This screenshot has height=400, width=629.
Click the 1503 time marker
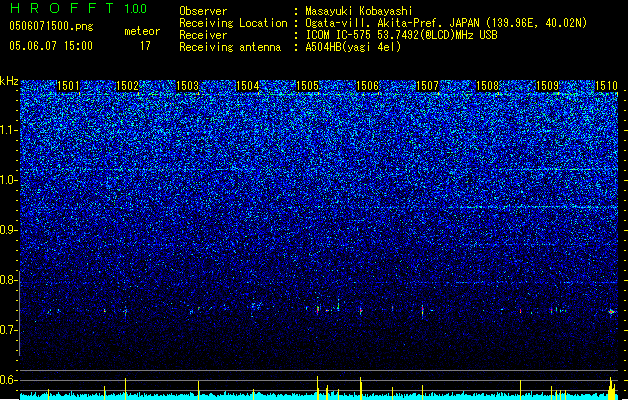pos(188,86)
